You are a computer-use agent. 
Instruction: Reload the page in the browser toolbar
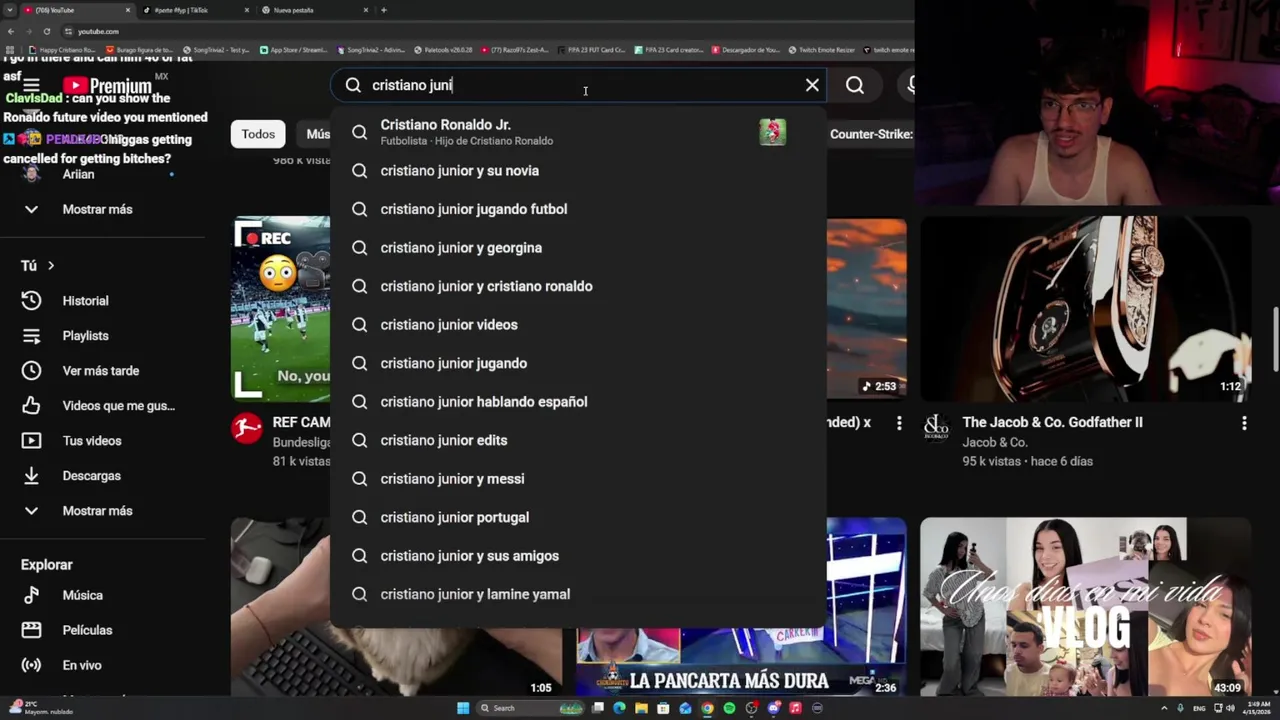point(46,31)
